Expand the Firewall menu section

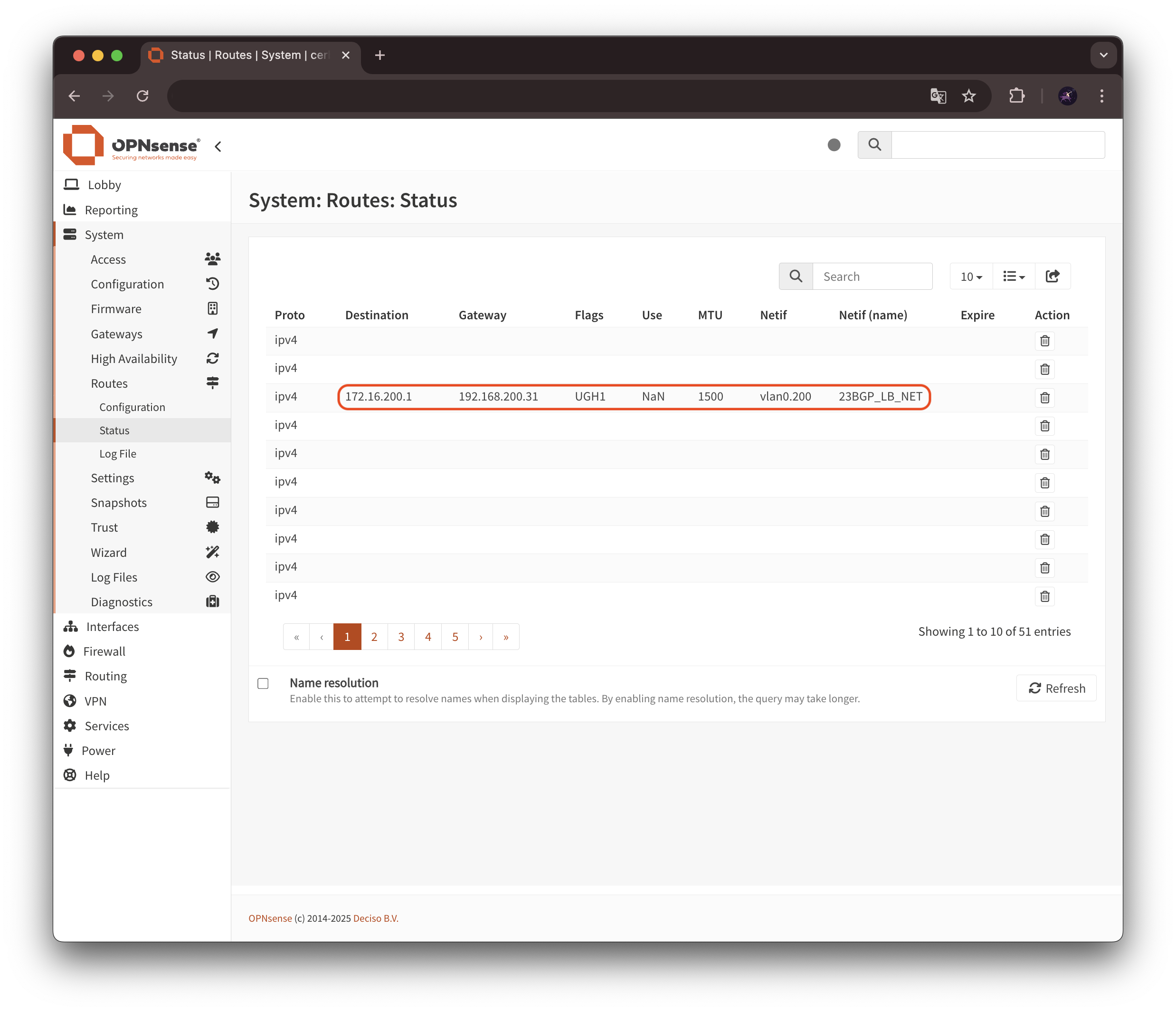[104, 651]
